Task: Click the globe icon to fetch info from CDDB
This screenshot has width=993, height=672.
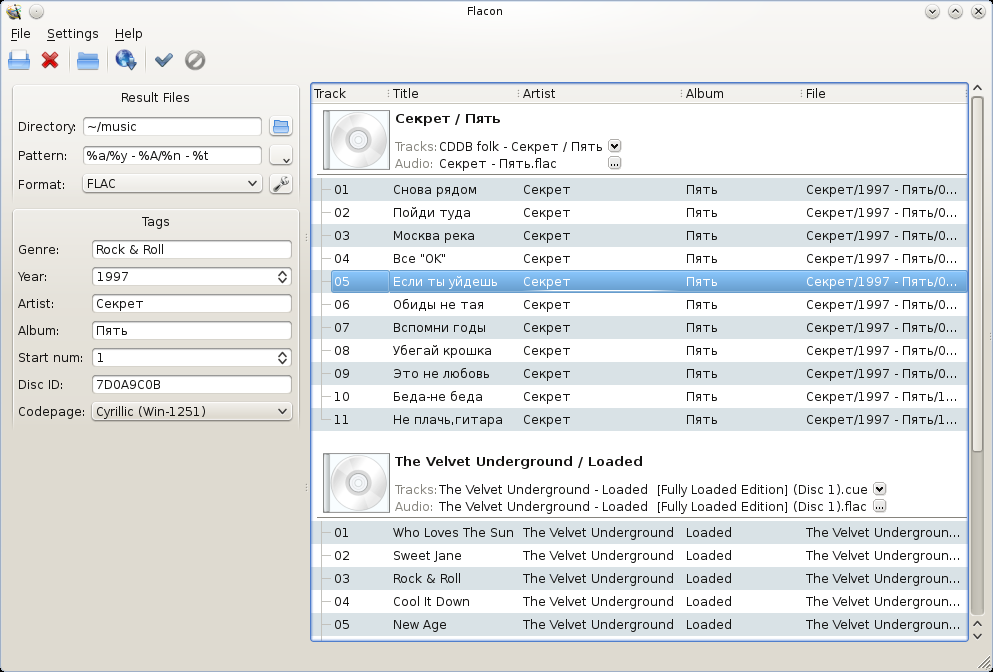Action: [x=125, y=60]
